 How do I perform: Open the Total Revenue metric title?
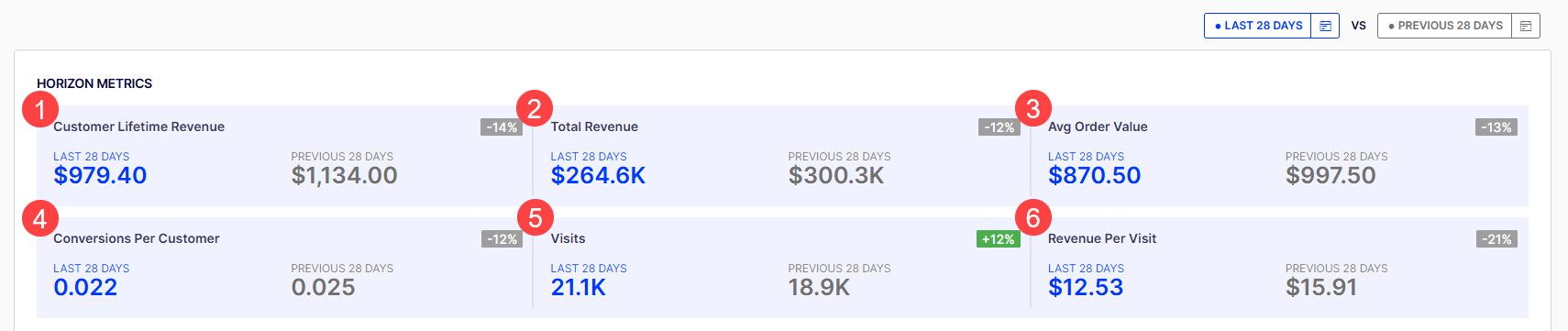(594, 127)
